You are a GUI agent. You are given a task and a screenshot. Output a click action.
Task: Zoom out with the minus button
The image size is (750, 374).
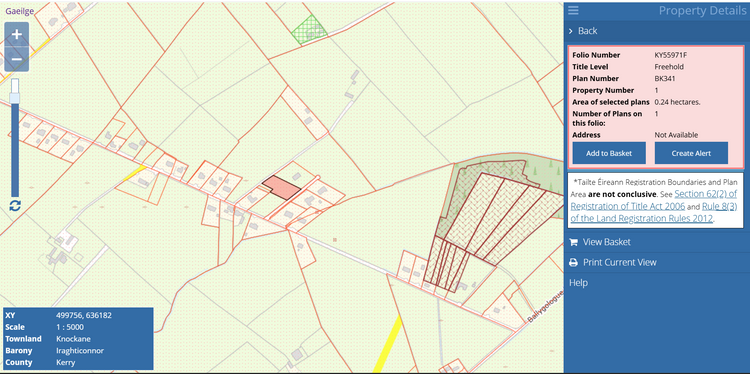pyautogui.click(x=17, y=59)
